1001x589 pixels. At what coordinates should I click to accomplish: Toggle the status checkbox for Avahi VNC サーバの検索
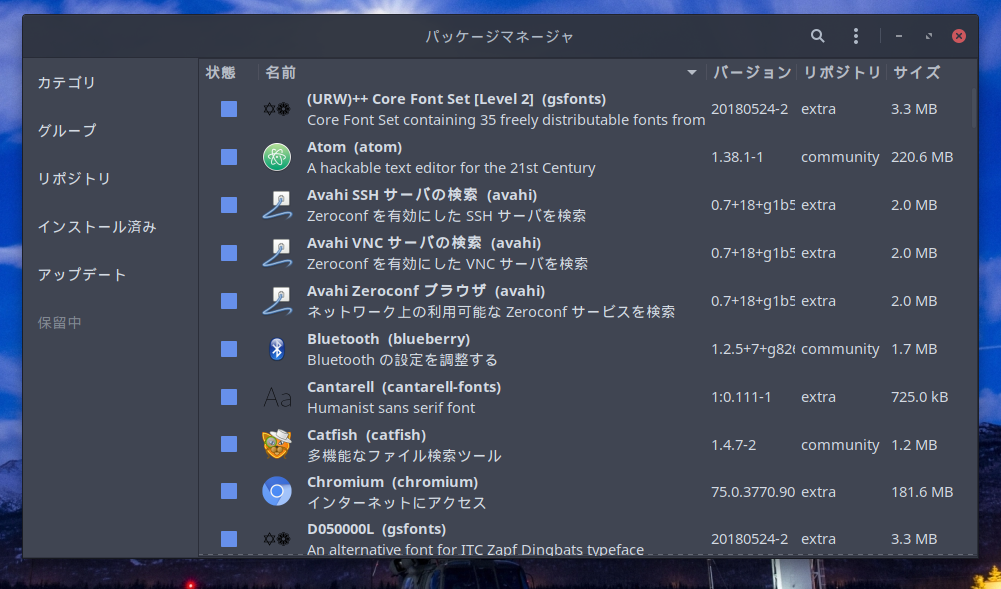[x=229, y=253]
